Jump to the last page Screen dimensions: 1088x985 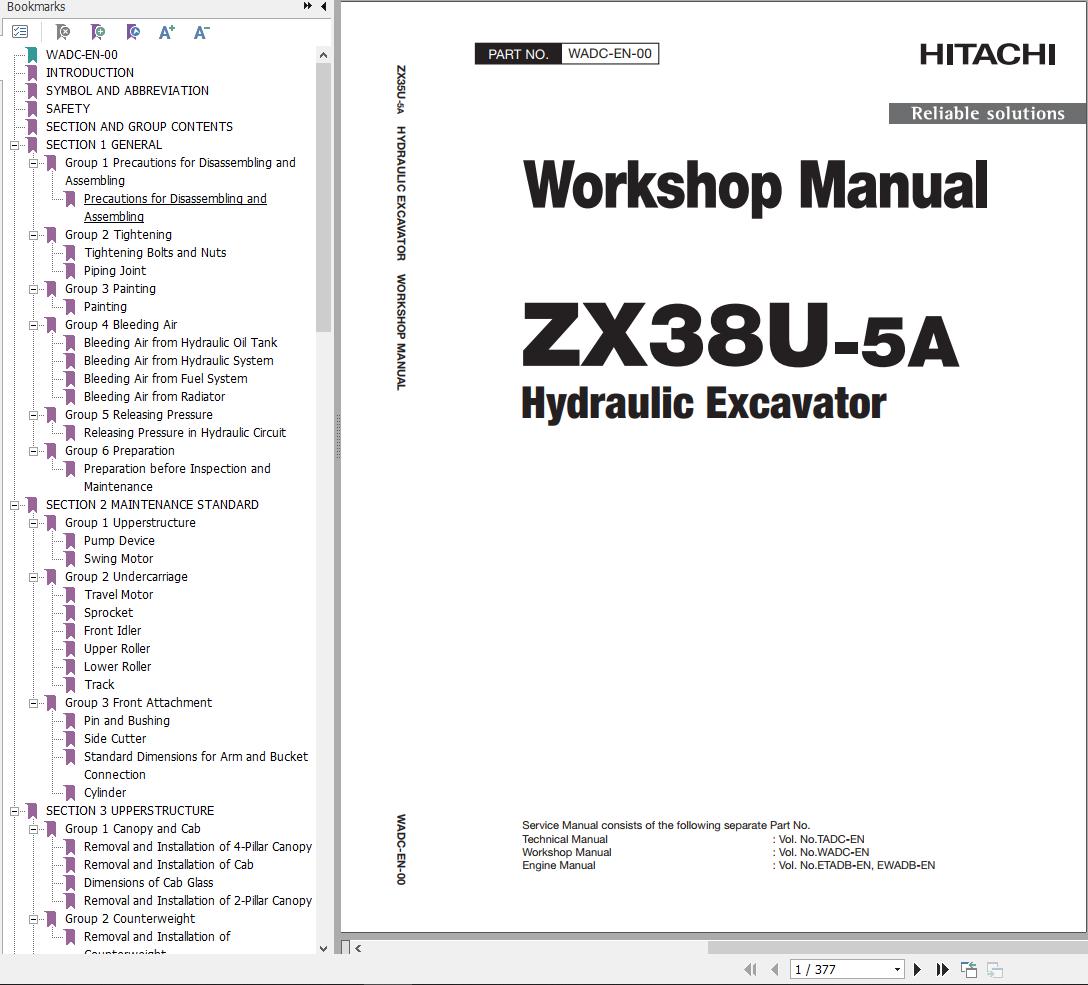[x=942, y=969]
